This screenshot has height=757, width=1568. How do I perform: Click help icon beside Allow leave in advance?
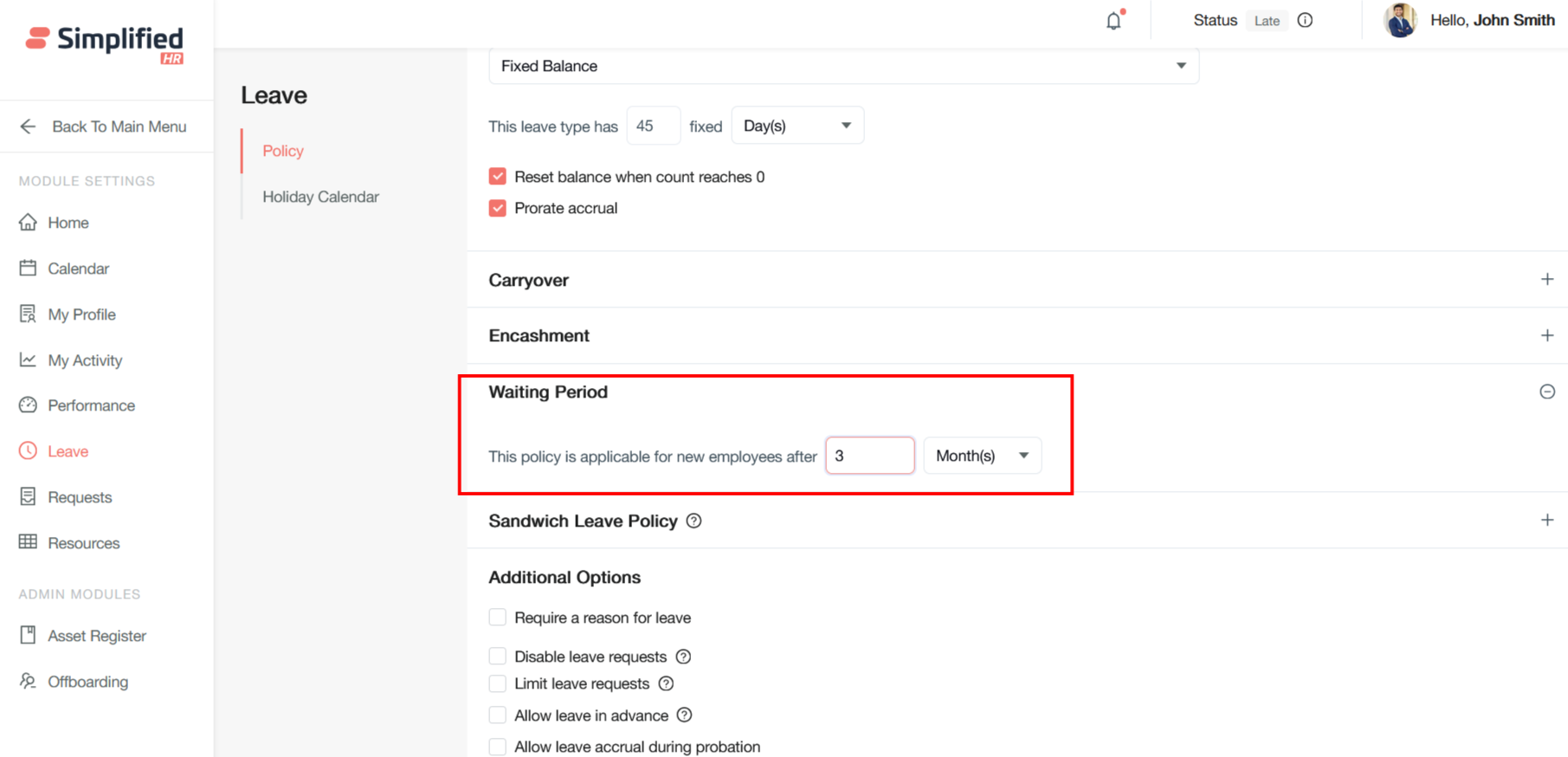(684, 715)
